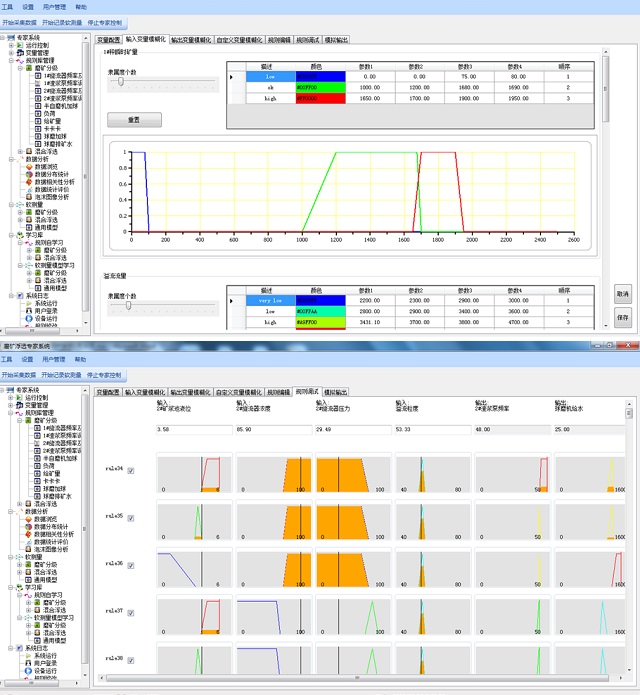
Task: Click 泡沫图像分析 icon in lower window tree
Action: tap(30, 549)
